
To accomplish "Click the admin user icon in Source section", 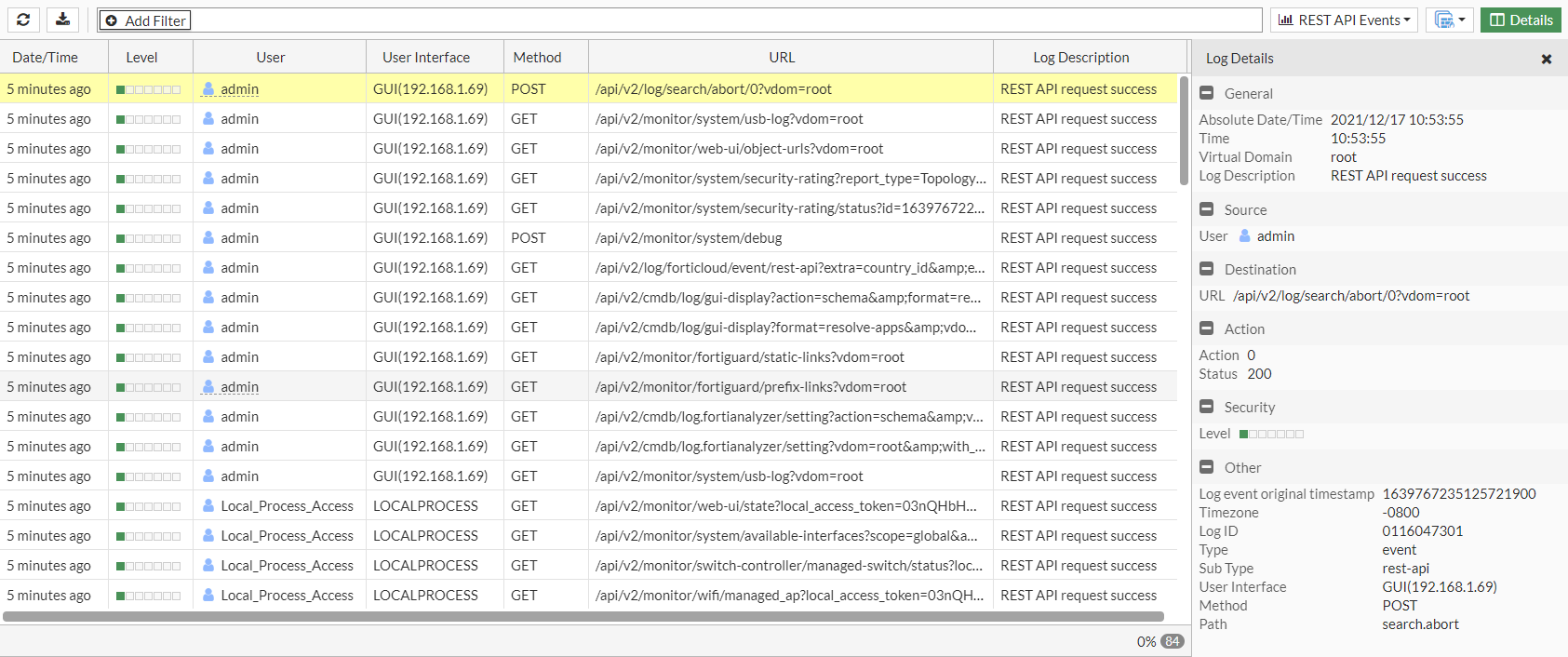I will pyautogui.click(x=1244, y=236).
